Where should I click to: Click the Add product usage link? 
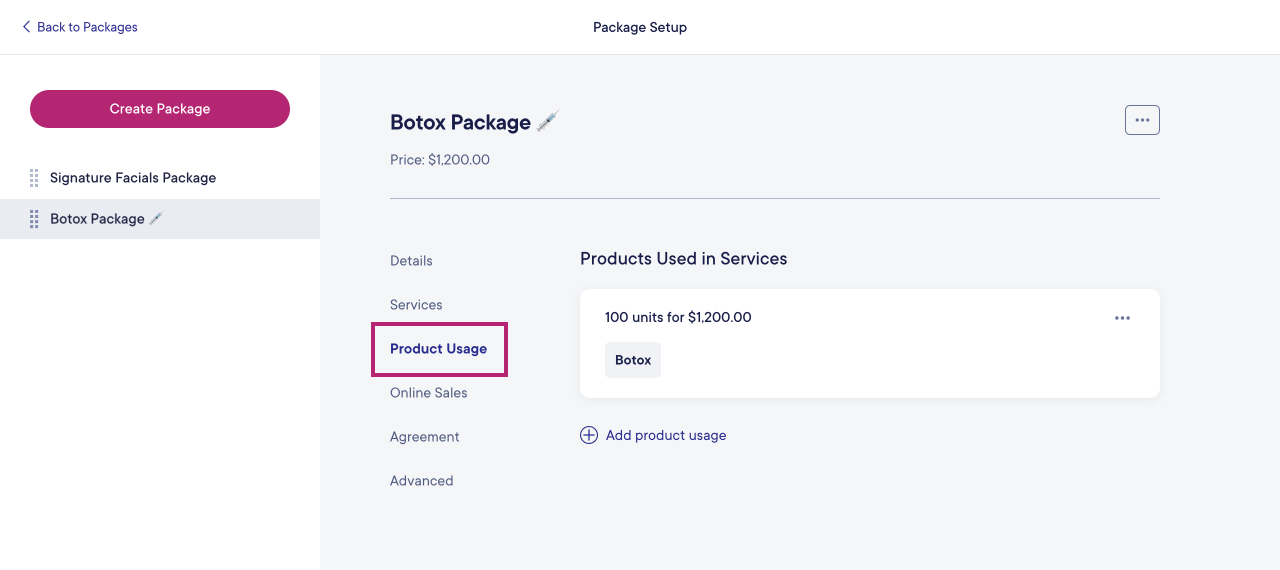pos(666,435)
